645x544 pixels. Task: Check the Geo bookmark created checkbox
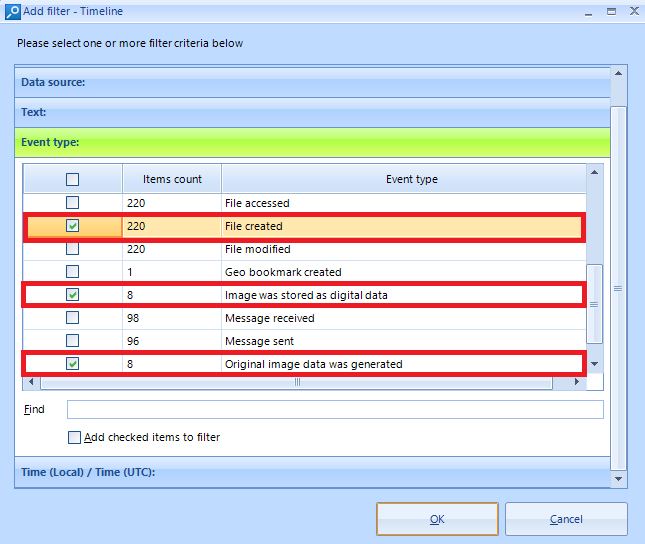click(x=72, y=272)
